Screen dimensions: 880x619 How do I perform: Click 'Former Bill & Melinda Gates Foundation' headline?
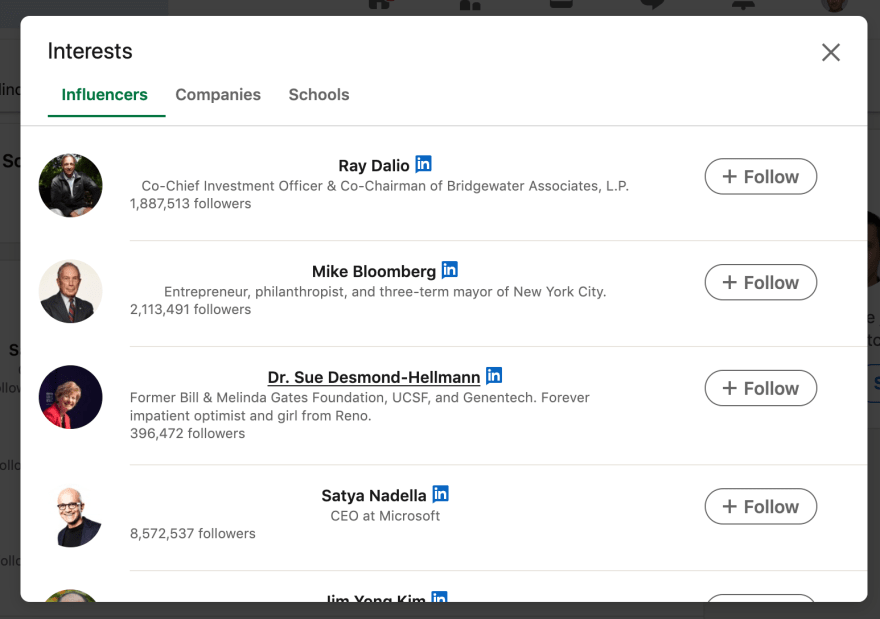click(360, 406)
